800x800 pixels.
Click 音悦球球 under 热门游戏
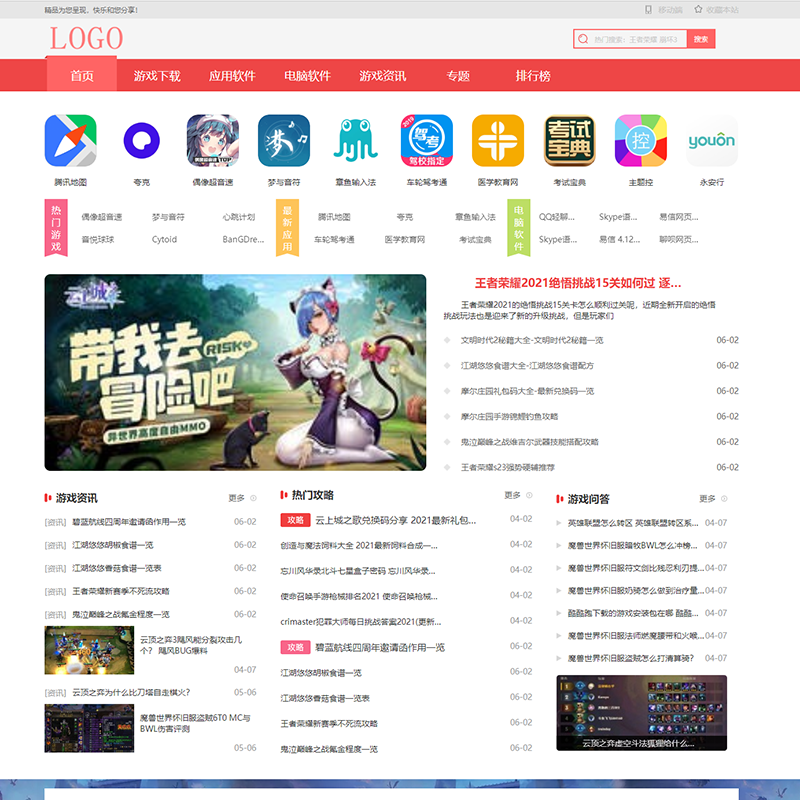[97, 239]
